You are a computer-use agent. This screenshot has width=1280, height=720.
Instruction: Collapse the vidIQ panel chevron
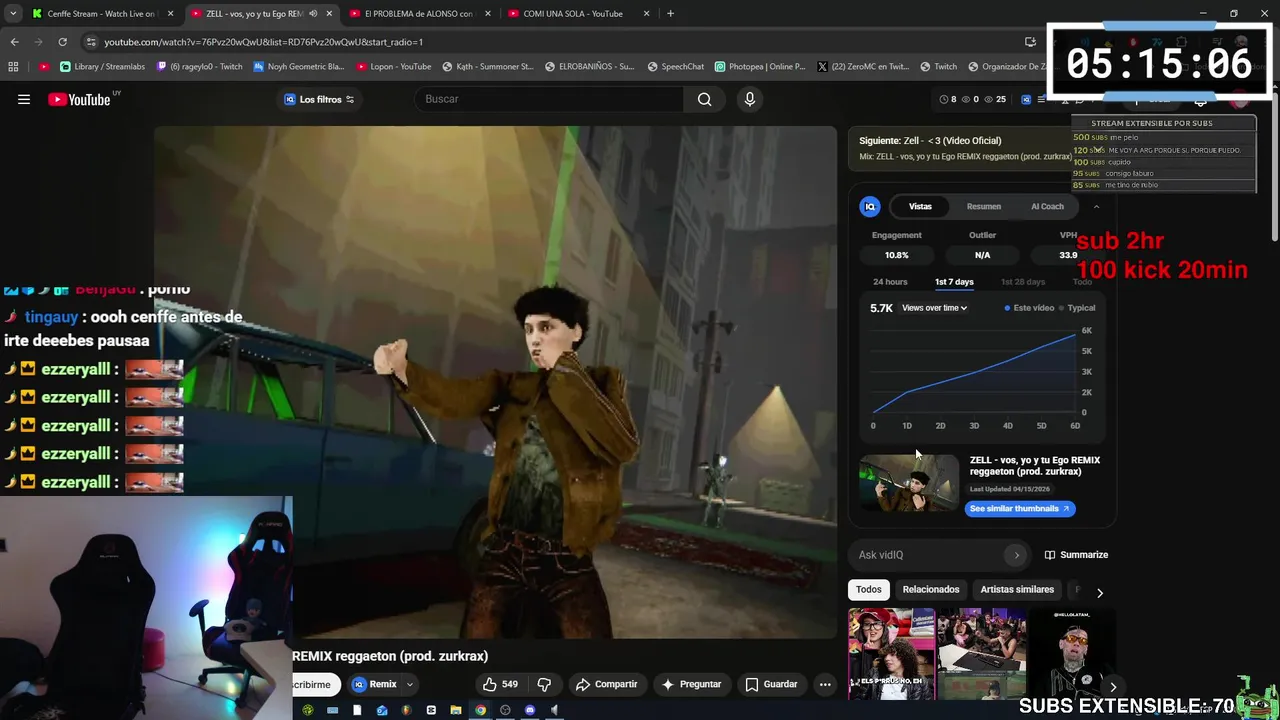1096,206
